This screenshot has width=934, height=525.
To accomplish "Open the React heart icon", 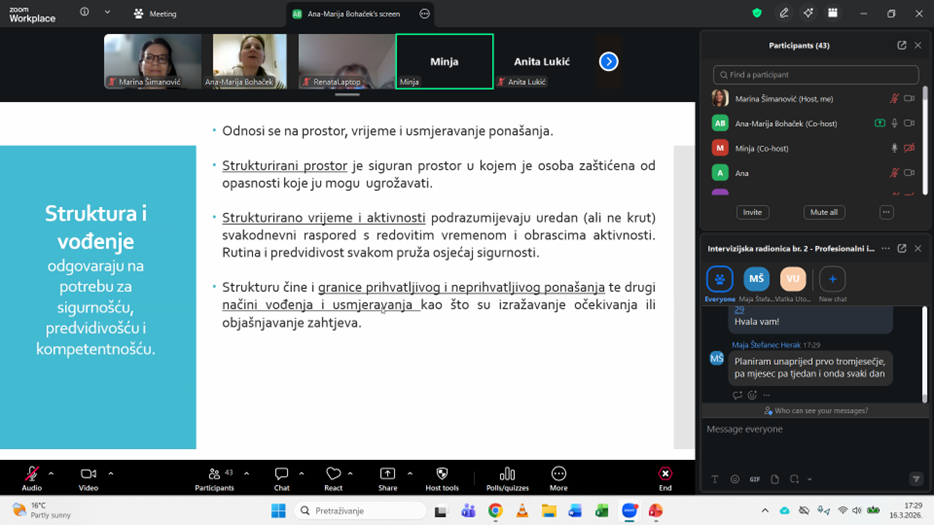I will coord(333,475).
